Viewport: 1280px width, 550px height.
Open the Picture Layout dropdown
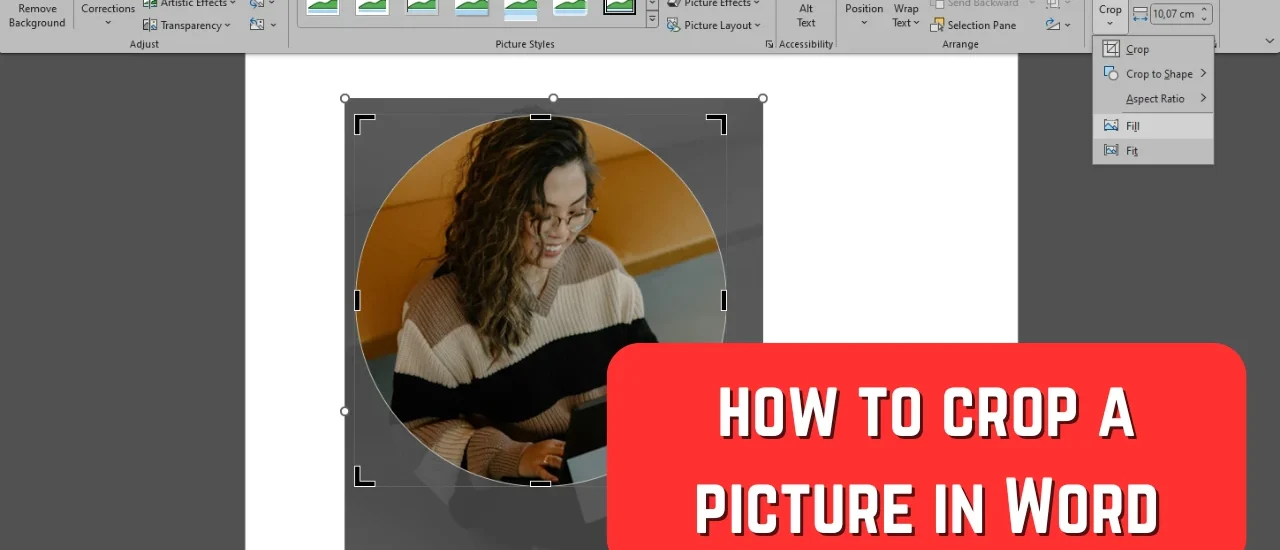pyautogui.click(x=713, y=25)
